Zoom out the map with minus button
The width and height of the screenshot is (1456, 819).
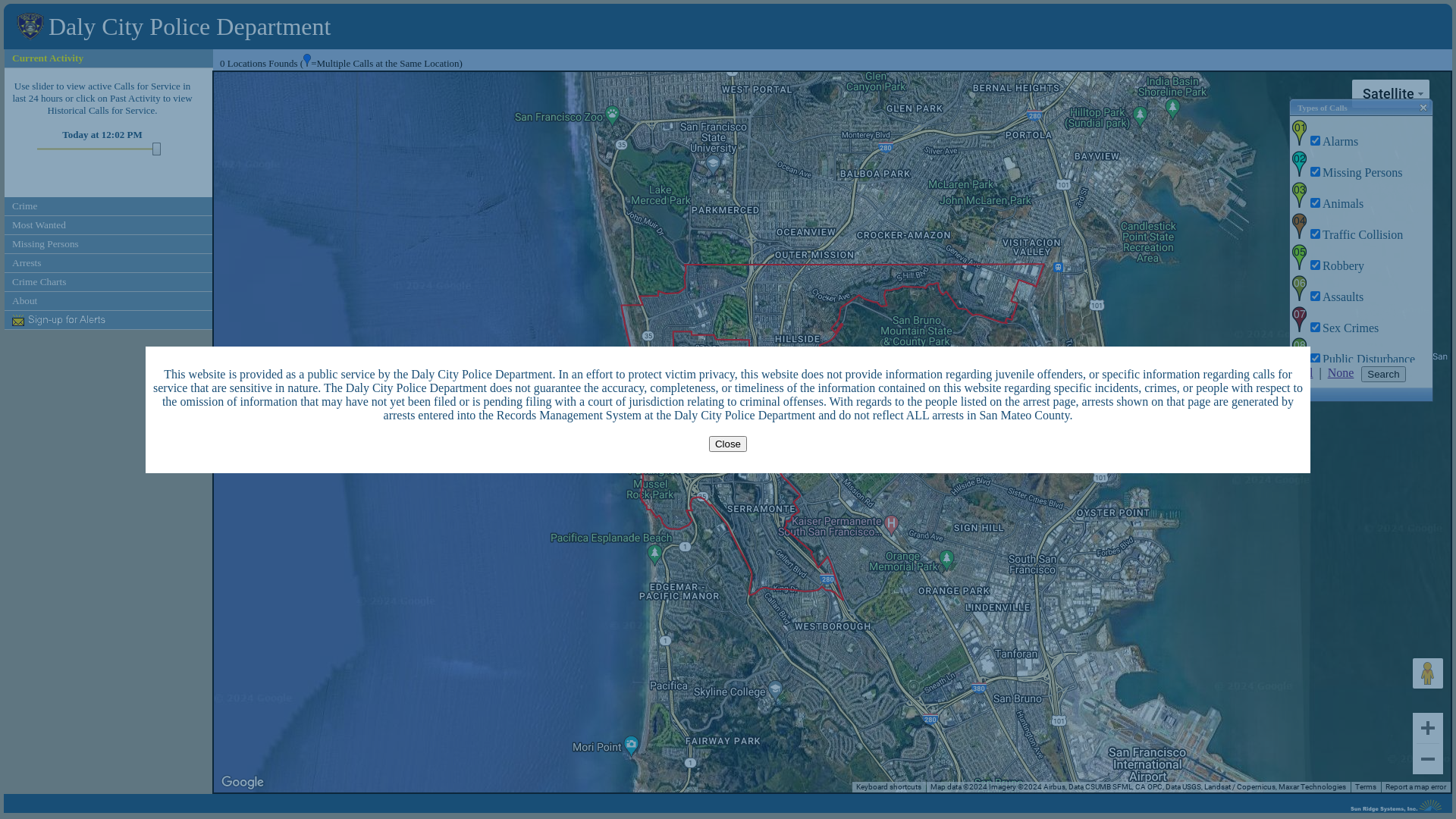coord(1427,759)
